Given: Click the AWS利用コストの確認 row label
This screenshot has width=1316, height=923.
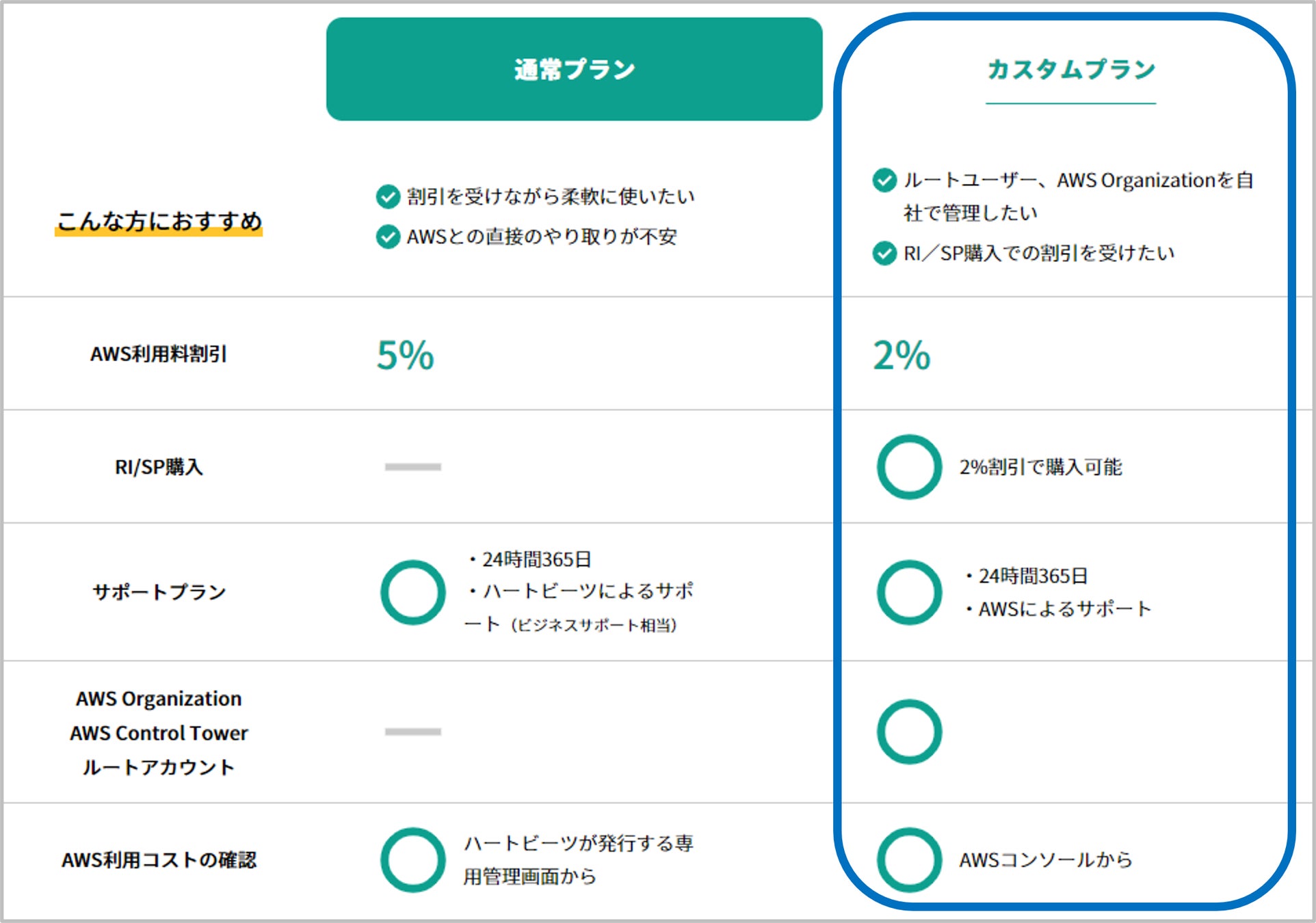Looking at the screenshot, I should click(159, 859).
